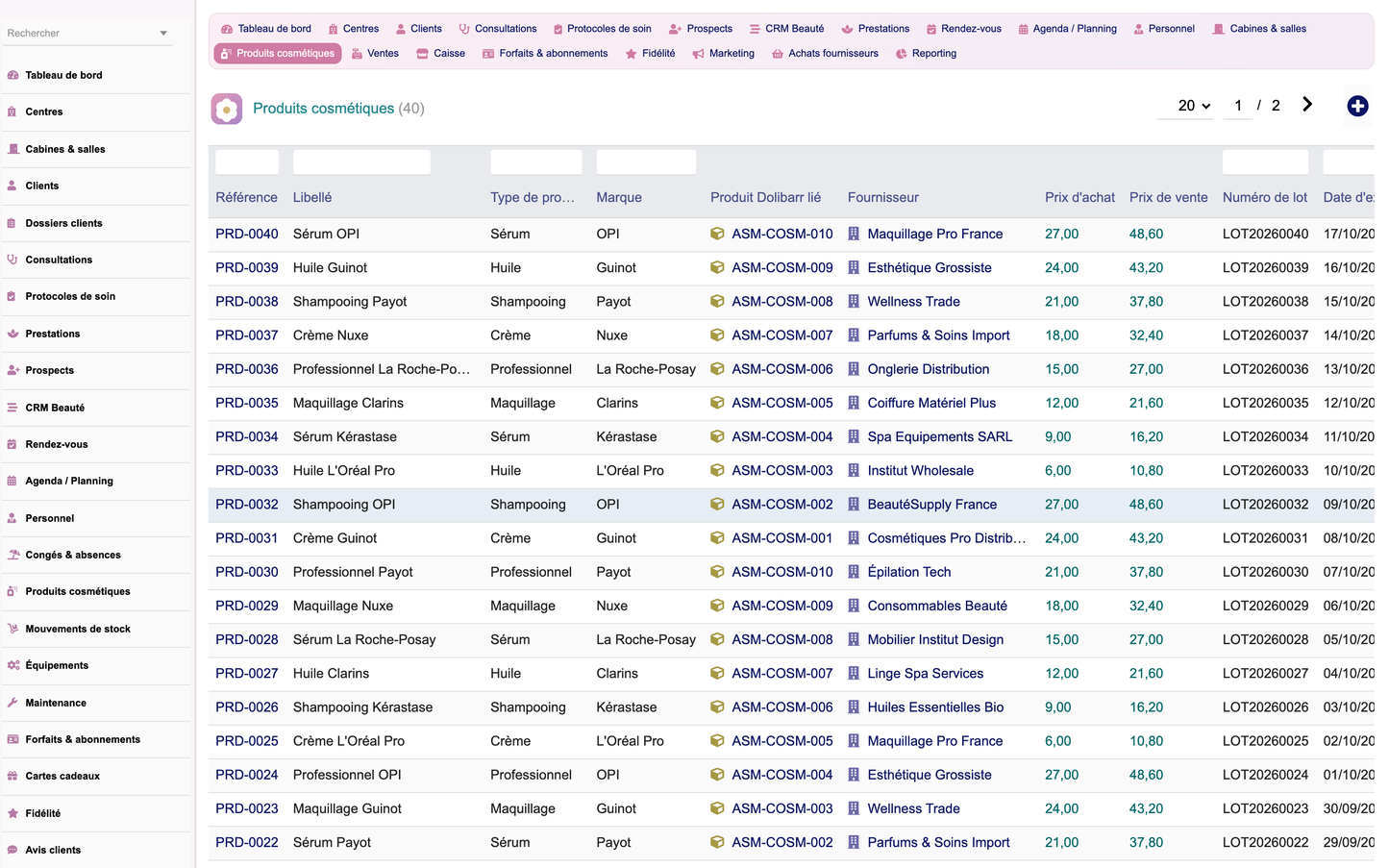Click the Fidélité star sidebar icon
Image resolution: width=1389 pixels, height=868 pixels.
pyautogui.click(x=12, y=813)
